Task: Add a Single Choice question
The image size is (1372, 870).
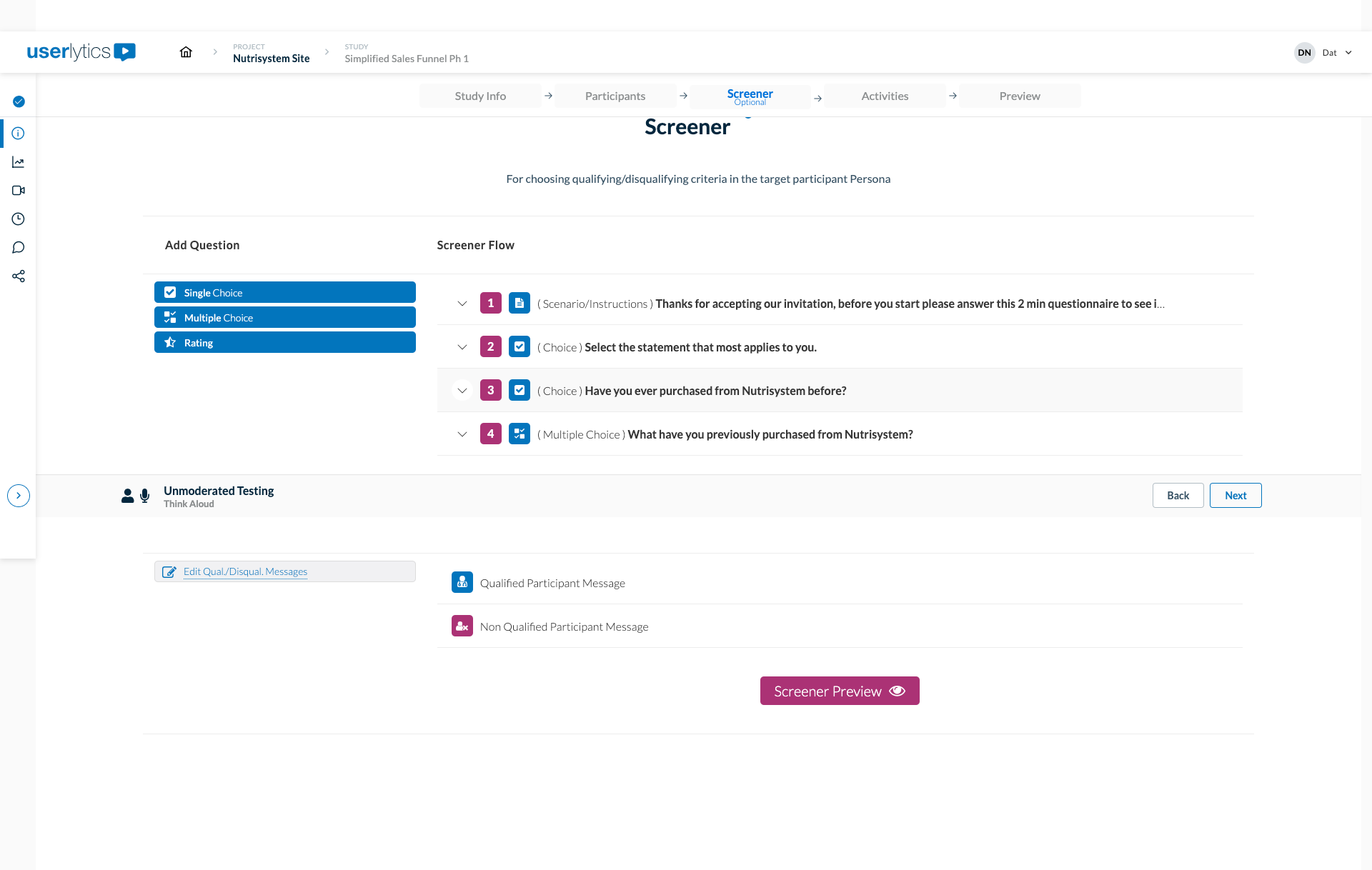Action: pyautogui.click(x=285, y=292)
